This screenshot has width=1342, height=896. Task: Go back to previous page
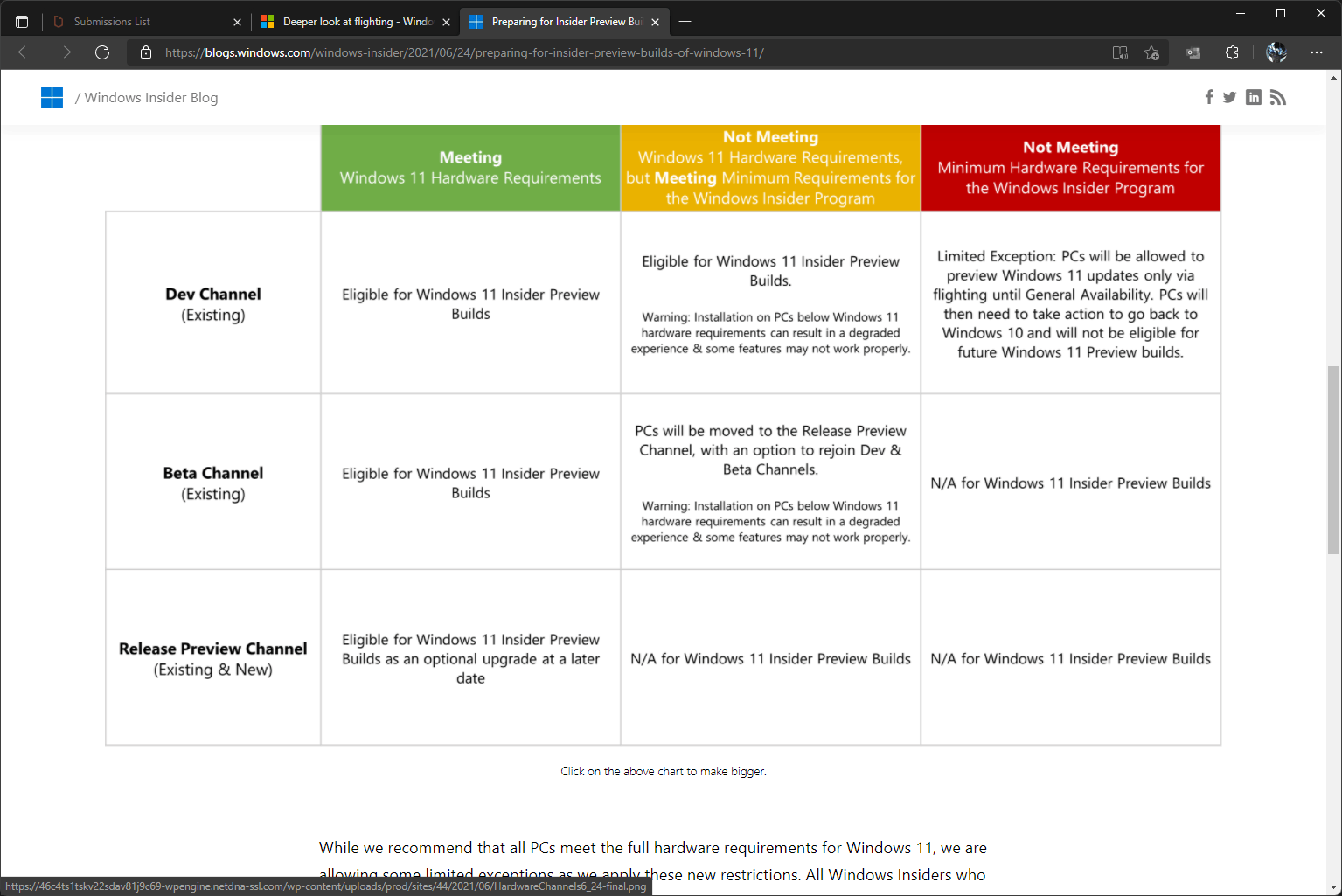tap(25, 52)
